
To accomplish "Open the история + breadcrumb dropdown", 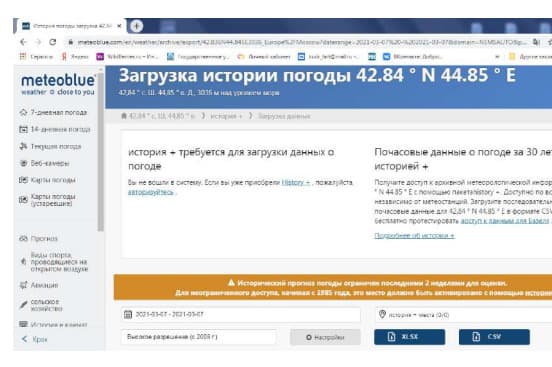I will [x=226, y=116].
